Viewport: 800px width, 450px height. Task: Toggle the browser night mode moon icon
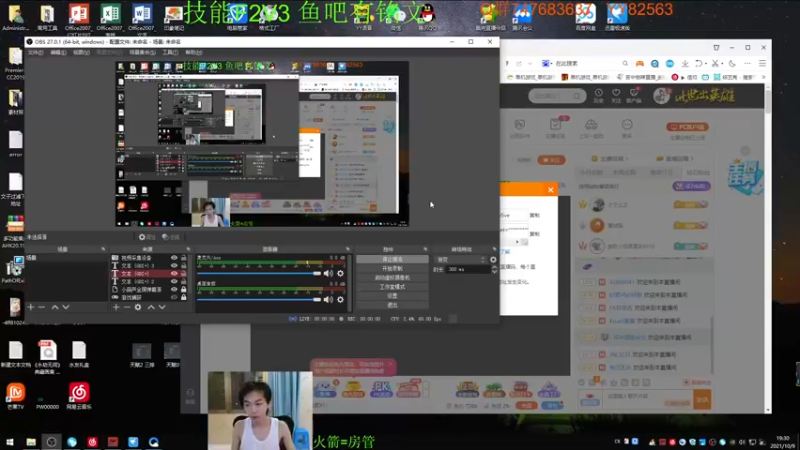[x=732, y=63]
